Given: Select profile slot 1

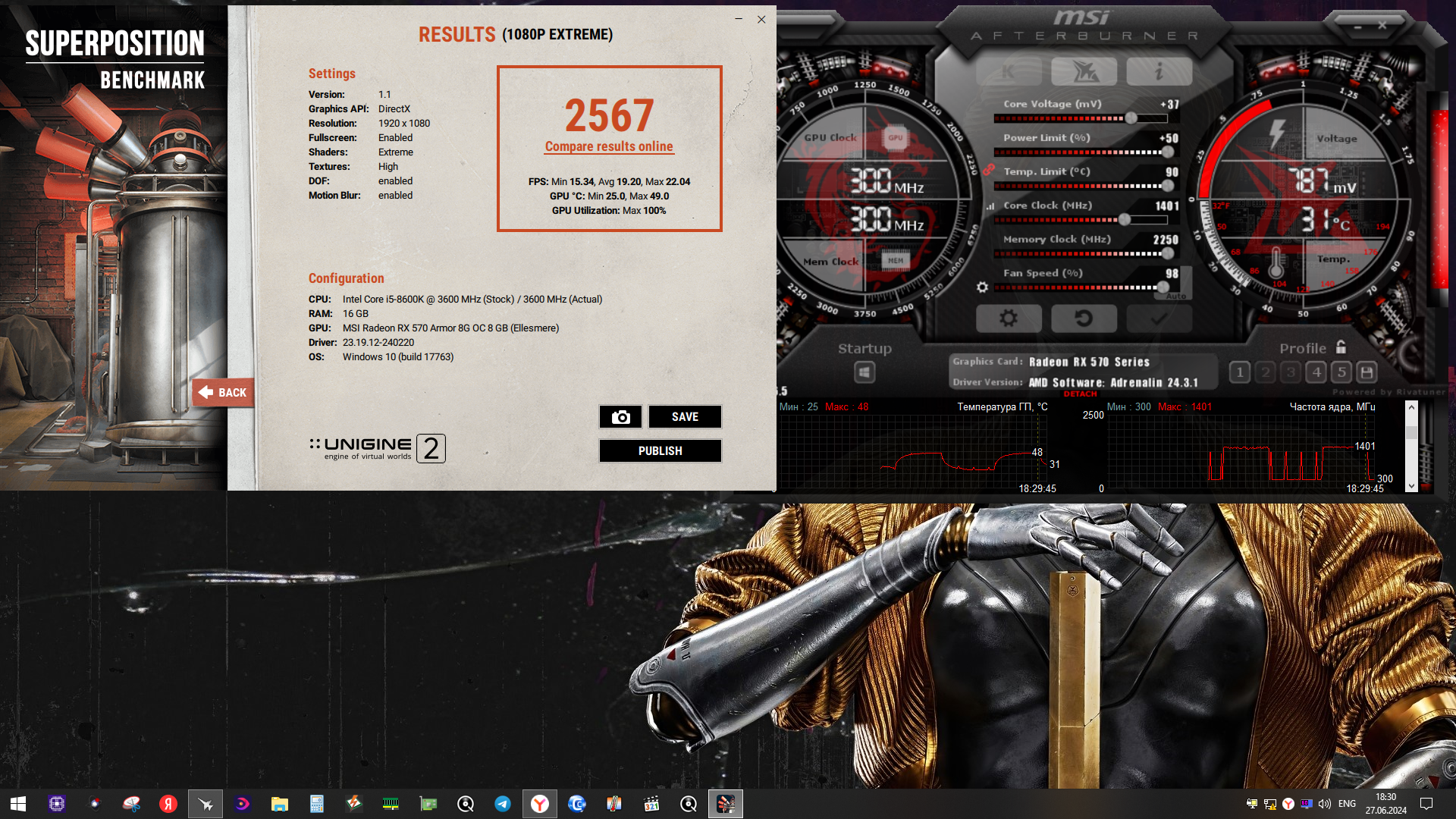Looking at the screenshot, I should [1239, 372].
